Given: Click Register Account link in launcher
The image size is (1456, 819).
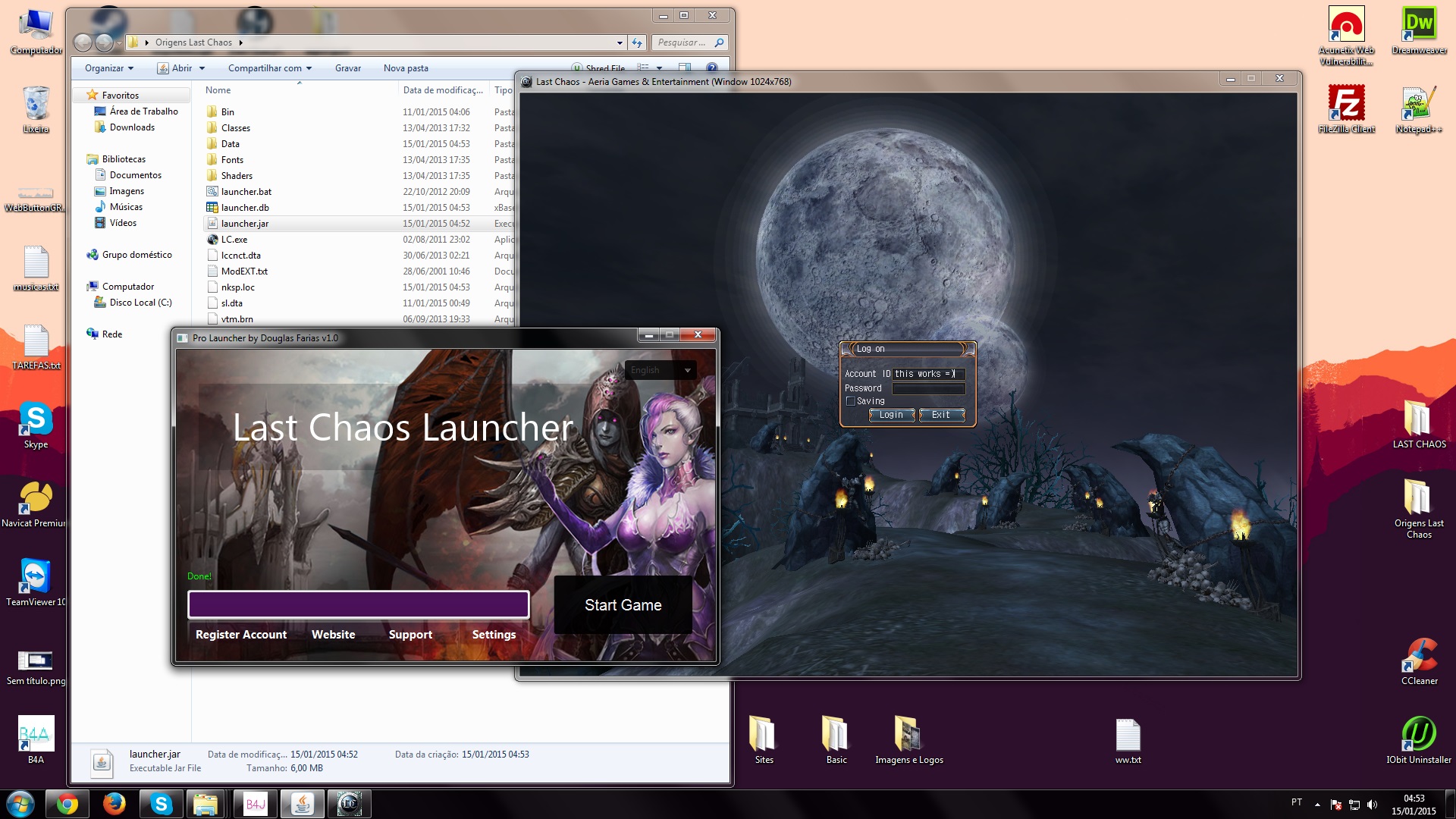Looking at the screenshot, I should click(x=241, y=635).
